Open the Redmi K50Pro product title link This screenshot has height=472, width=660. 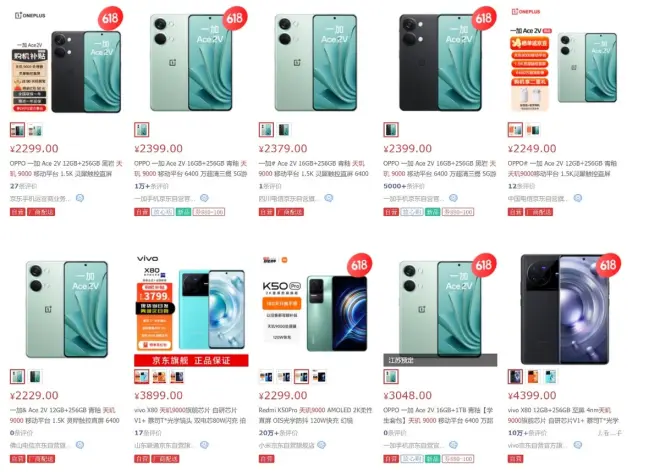pos(315,415)
